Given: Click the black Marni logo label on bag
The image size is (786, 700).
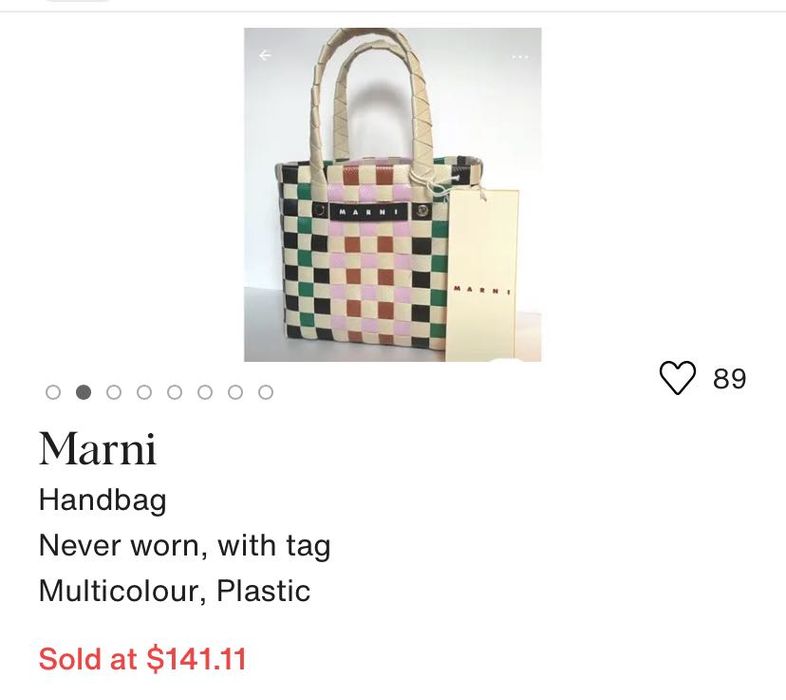Looking at the screenshot, I should 367,211.
